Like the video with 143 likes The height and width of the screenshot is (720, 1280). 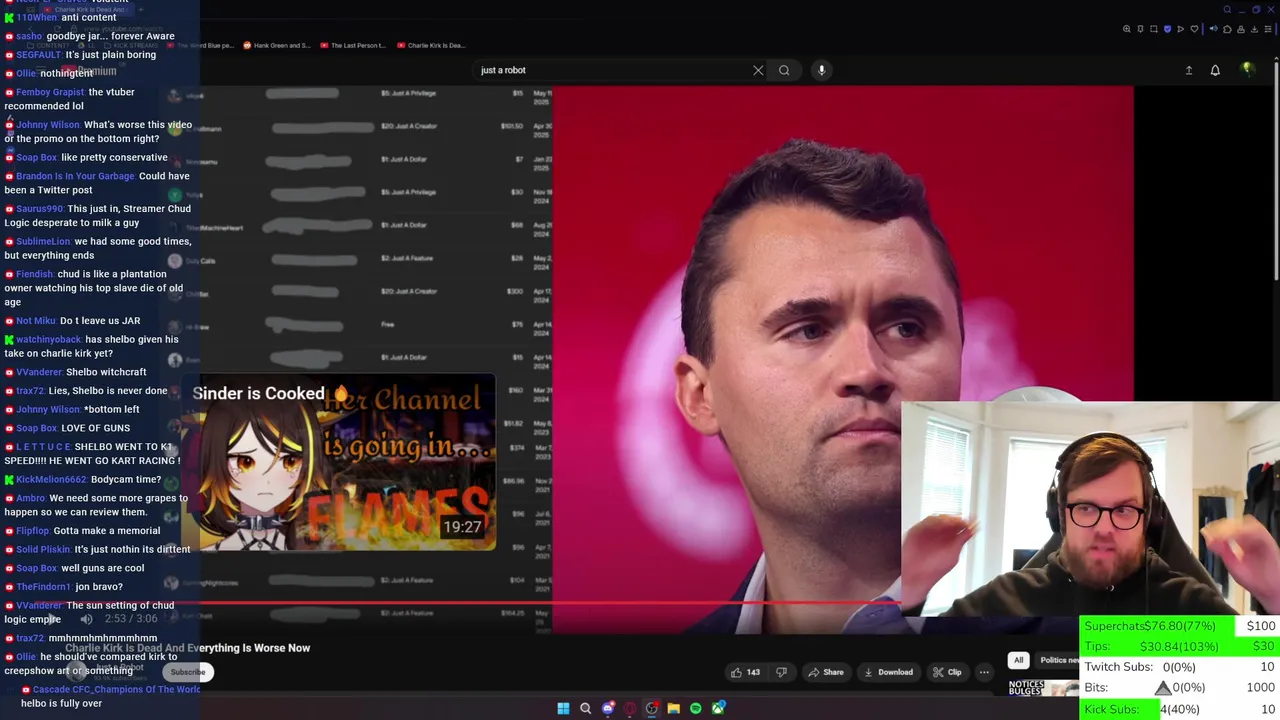click(x=744, y=672)
